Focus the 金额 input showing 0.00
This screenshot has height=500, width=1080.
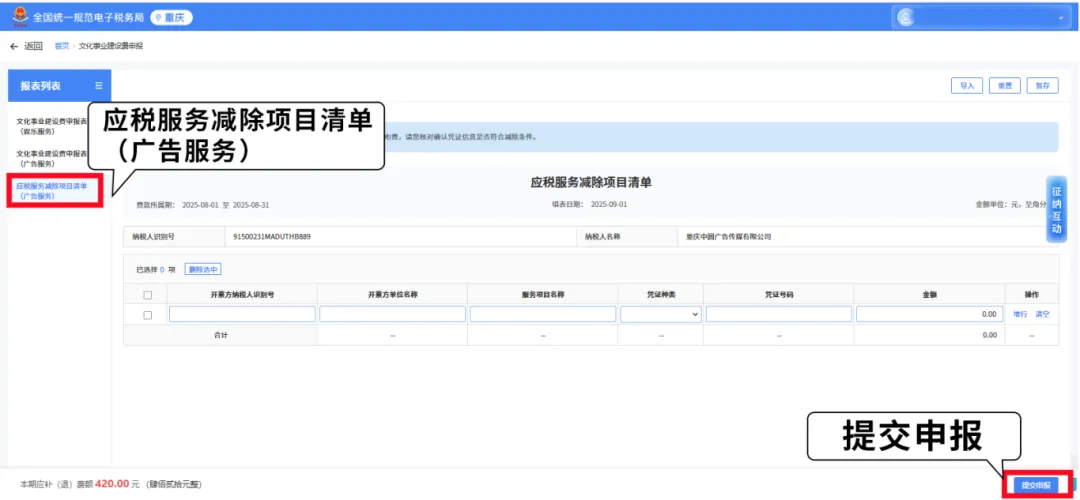click(929, 314)
